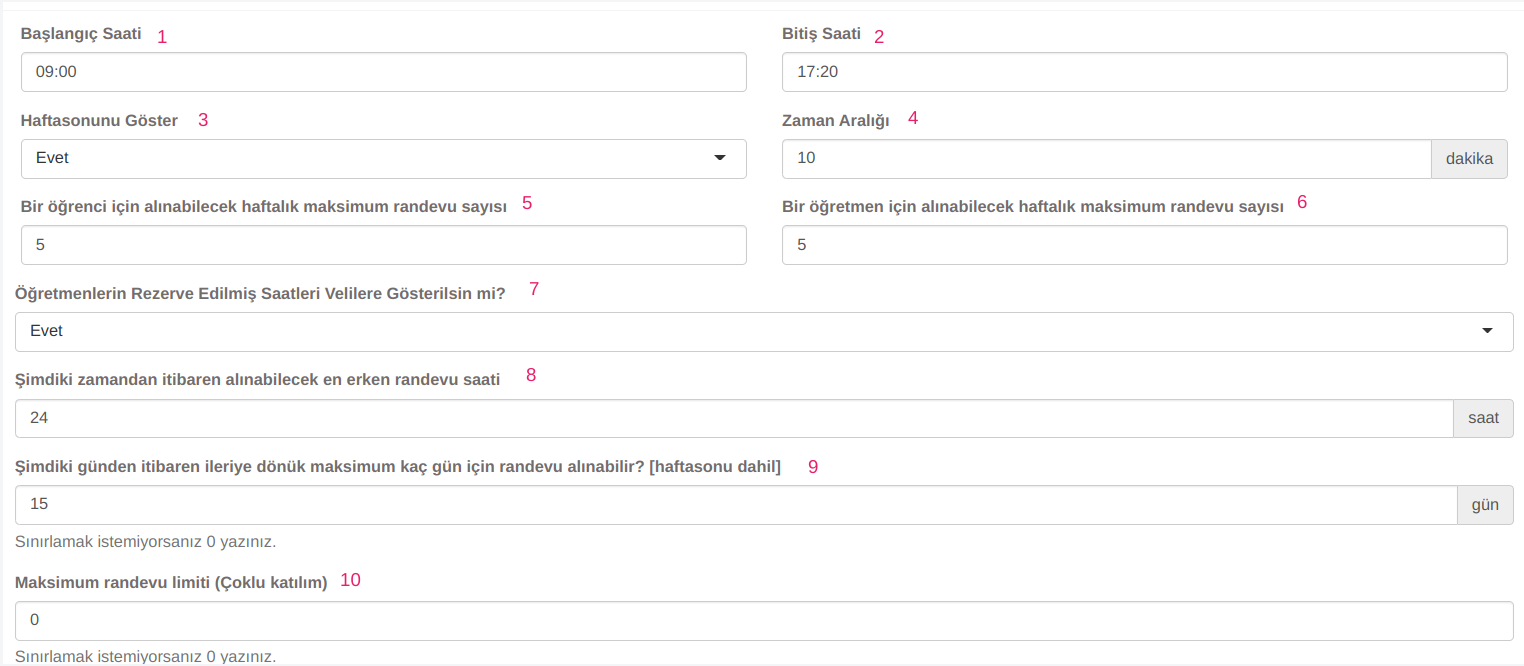The width and height of the screenshot is (1524, 666).
Task: Click the Bitiş Saati field showing 17:20
Action: coord(1144,72)
